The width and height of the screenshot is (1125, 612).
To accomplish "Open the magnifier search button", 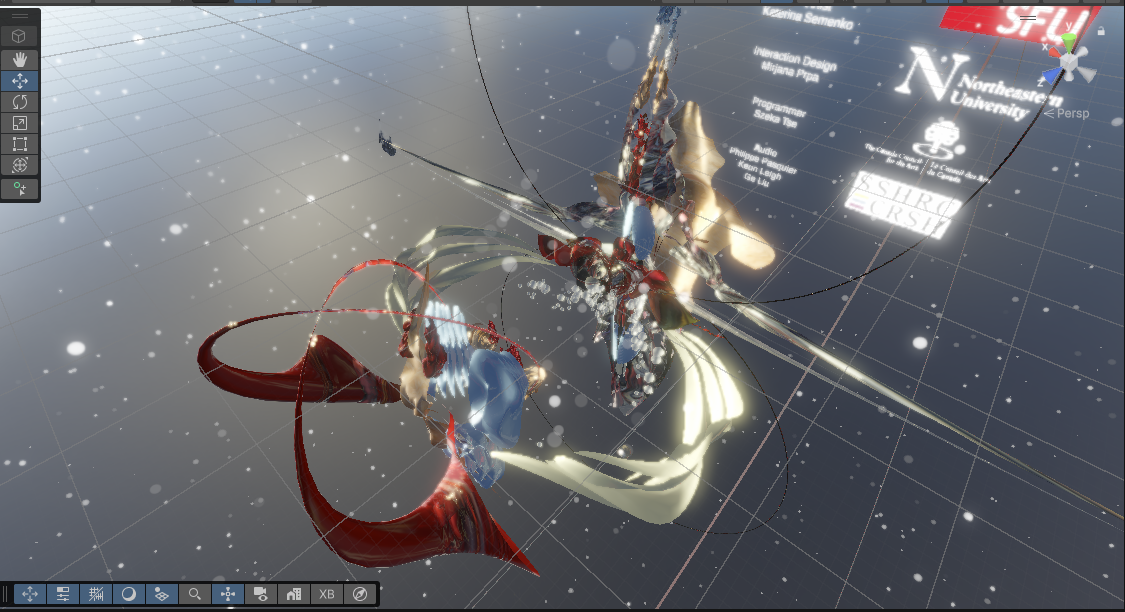I will (194, 594).
